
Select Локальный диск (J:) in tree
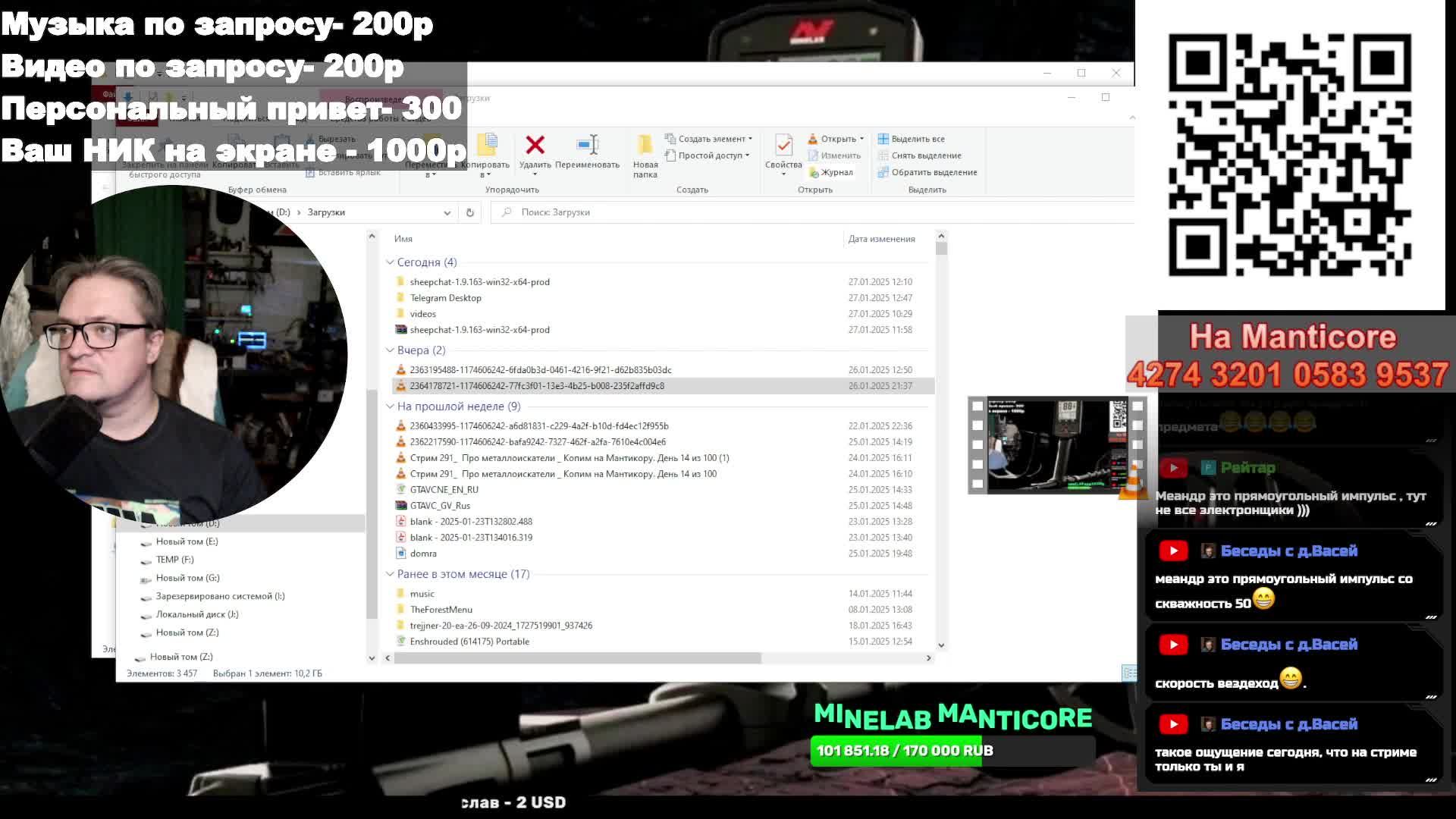pyautogui.click(x=196, y=614)
